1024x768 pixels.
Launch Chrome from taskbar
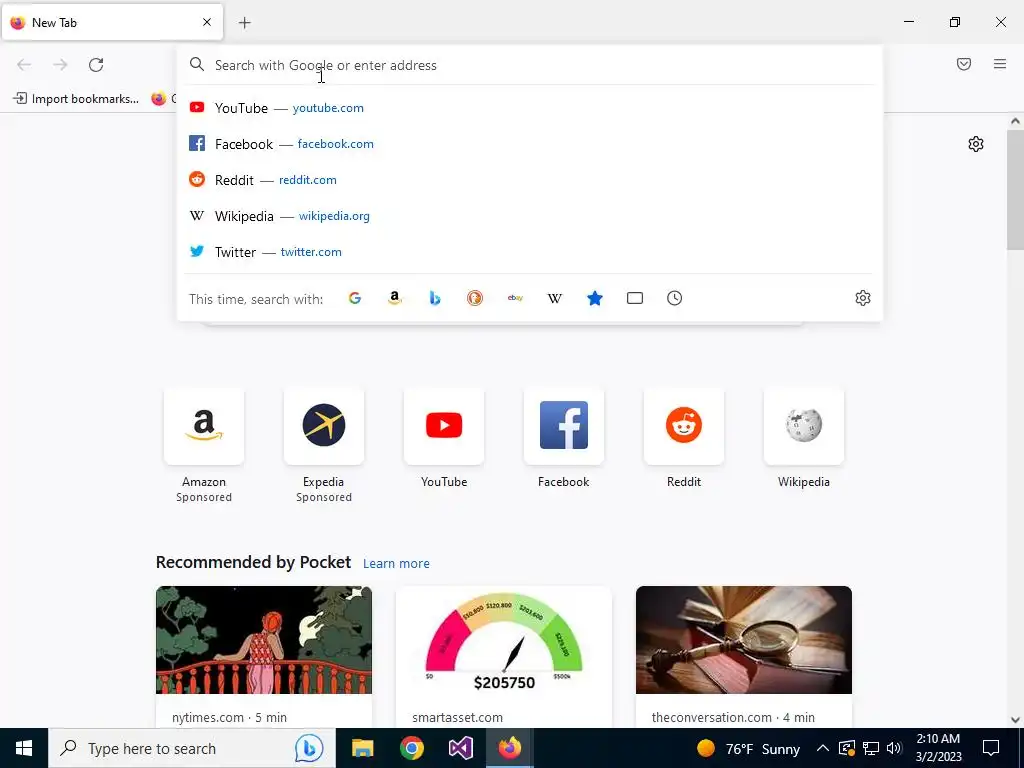pos(411,748)
